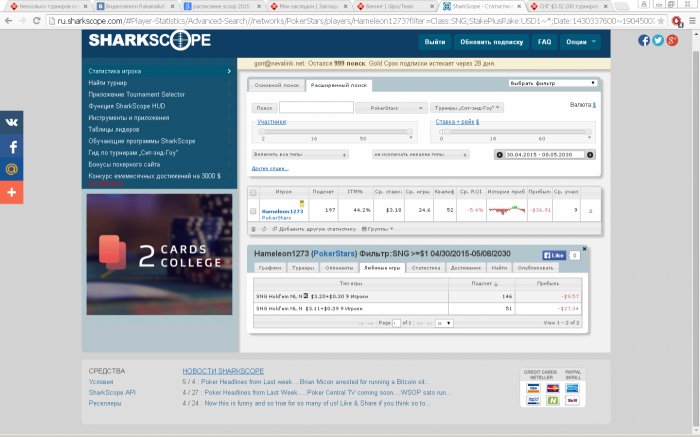The height and width of the screenshot is (437, 700).
Task: Open the 'Выбрать фильтр' dropdown
Action: [x=553, y=83]
